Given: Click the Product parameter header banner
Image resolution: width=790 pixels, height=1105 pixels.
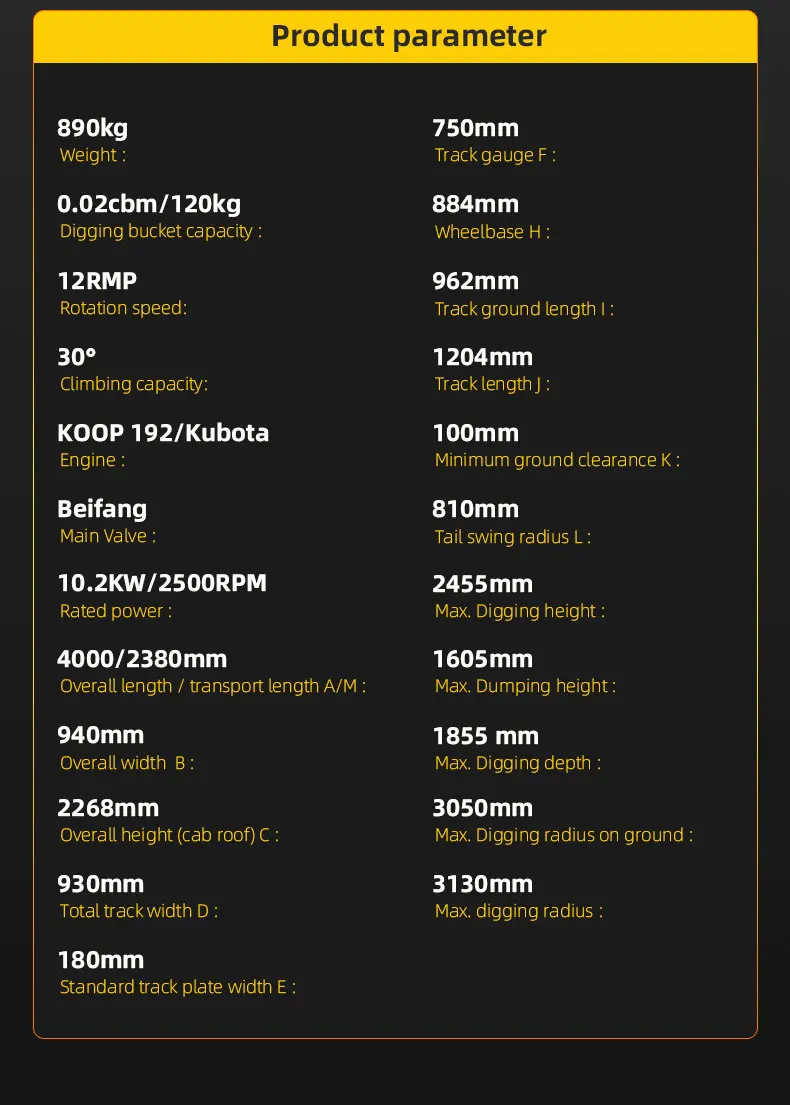Looking at the screenshot, I should pos(409,37).
